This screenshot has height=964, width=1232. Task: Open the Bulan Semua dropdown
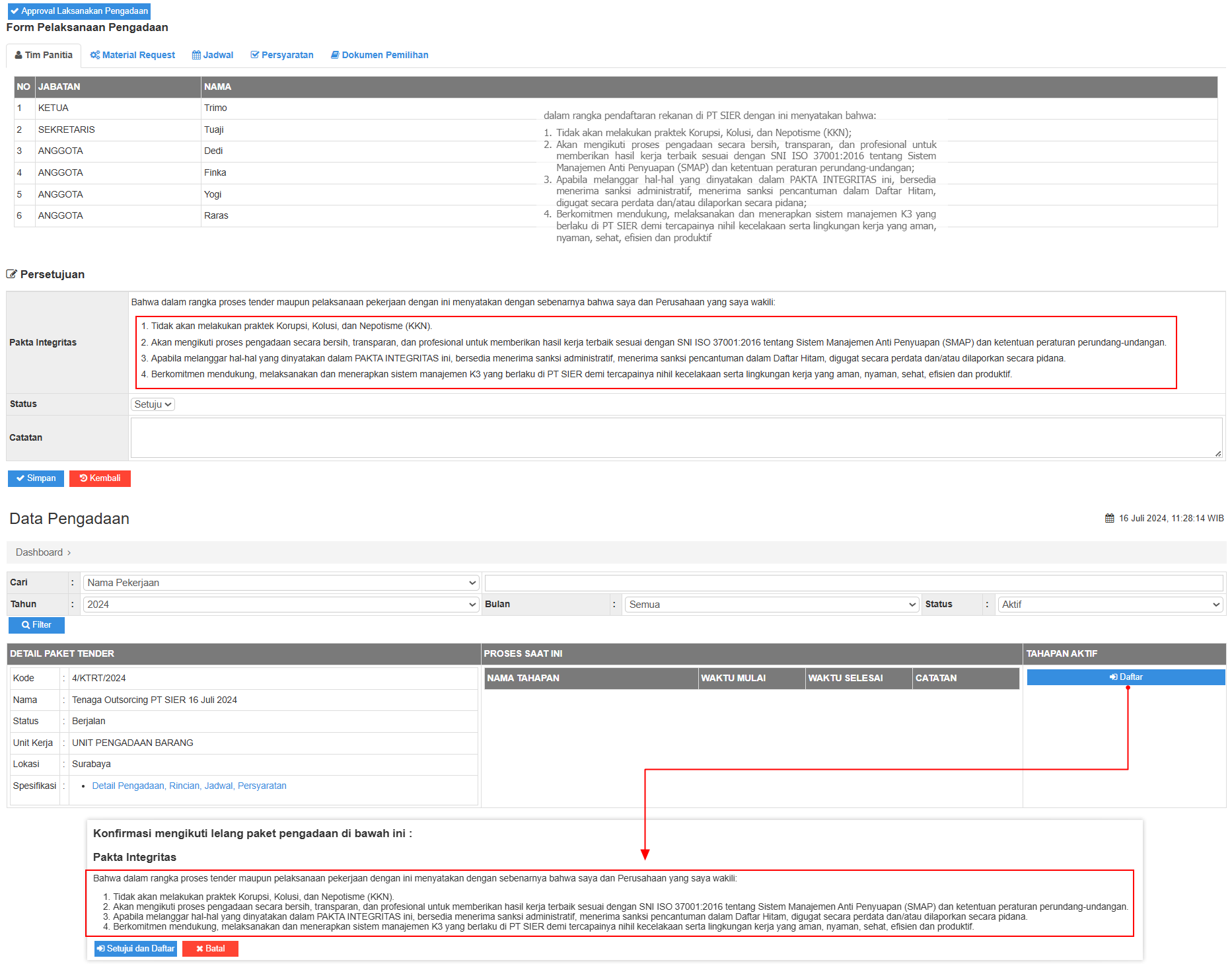[x=772, y=605]
